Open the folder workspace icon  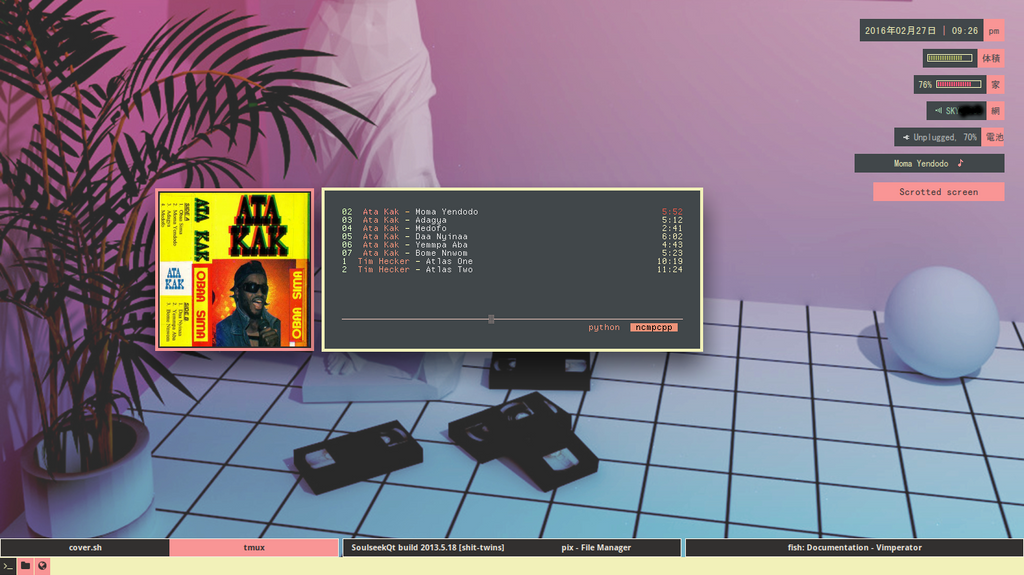(25, 566)
